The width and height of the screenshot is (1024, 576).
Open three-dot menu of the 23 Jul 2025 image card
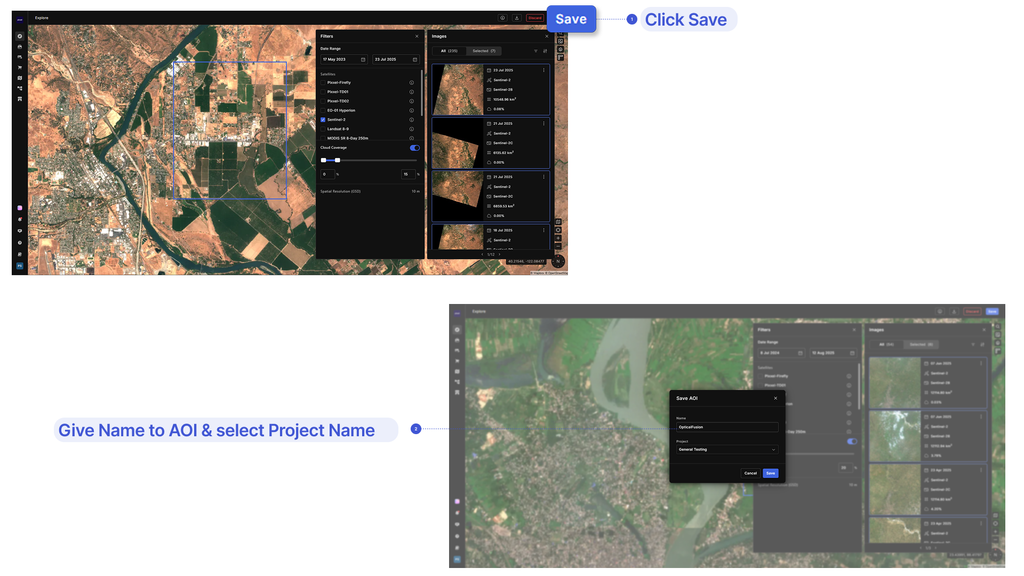[x=543, y=70]
